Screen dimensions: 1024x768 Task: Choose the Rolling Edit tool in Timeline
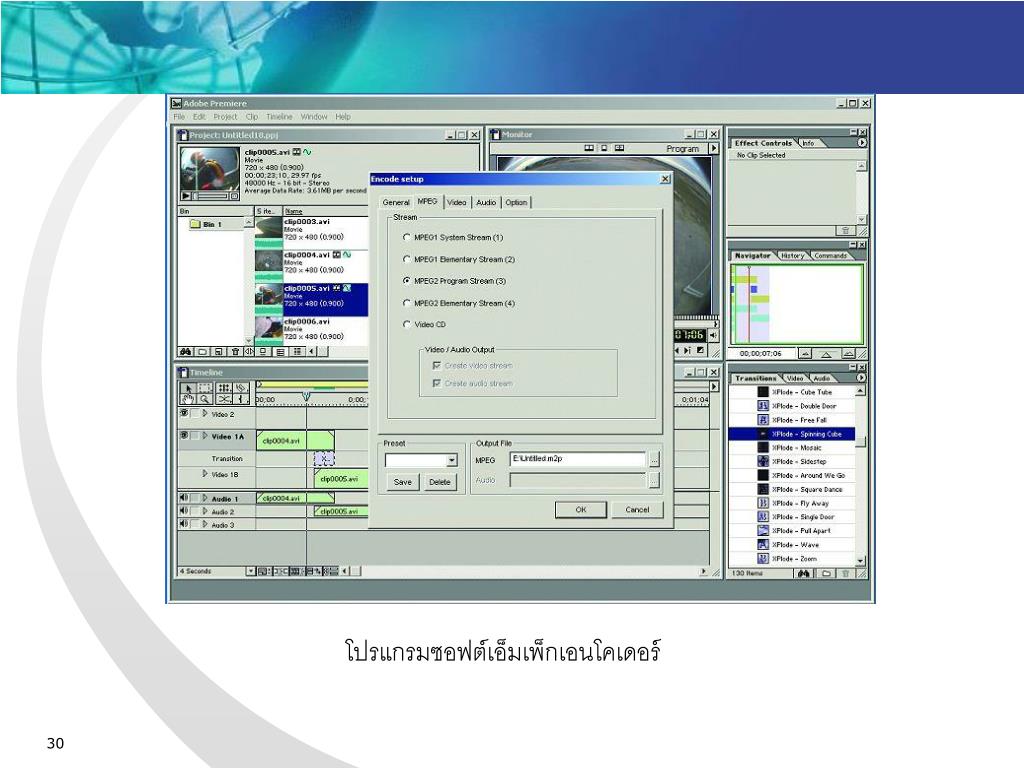[x=224, y=388]
